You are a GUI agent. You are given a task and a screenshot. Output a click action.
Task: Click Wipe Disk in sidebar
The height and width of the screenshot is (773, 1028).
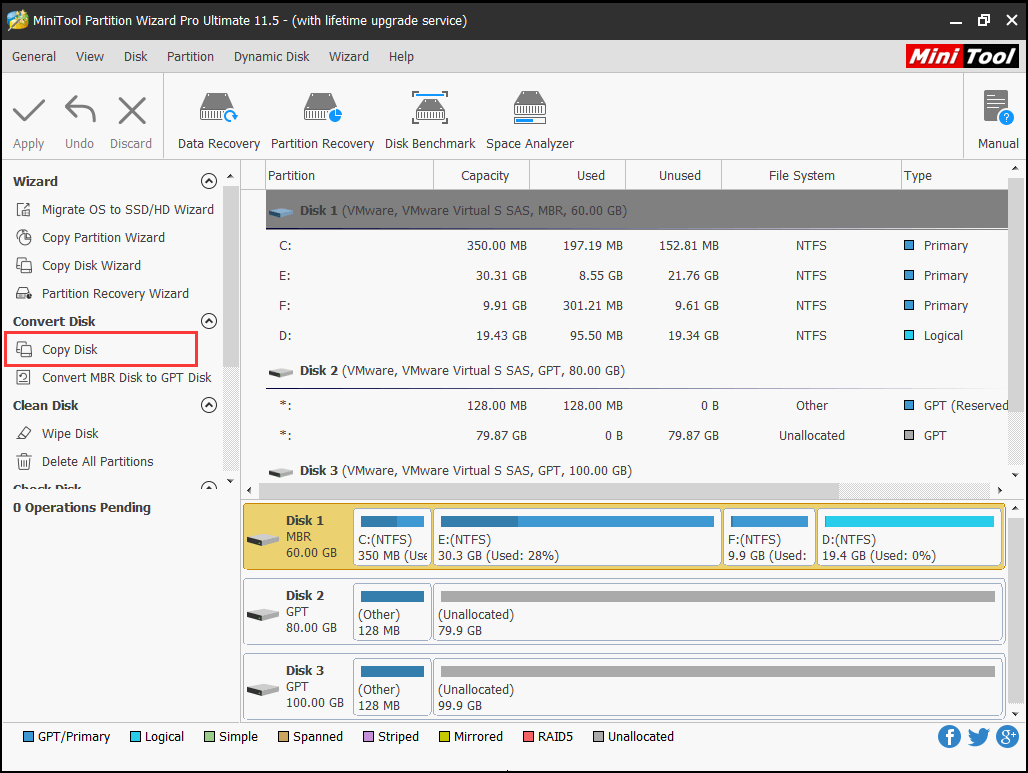pos(70,433)
